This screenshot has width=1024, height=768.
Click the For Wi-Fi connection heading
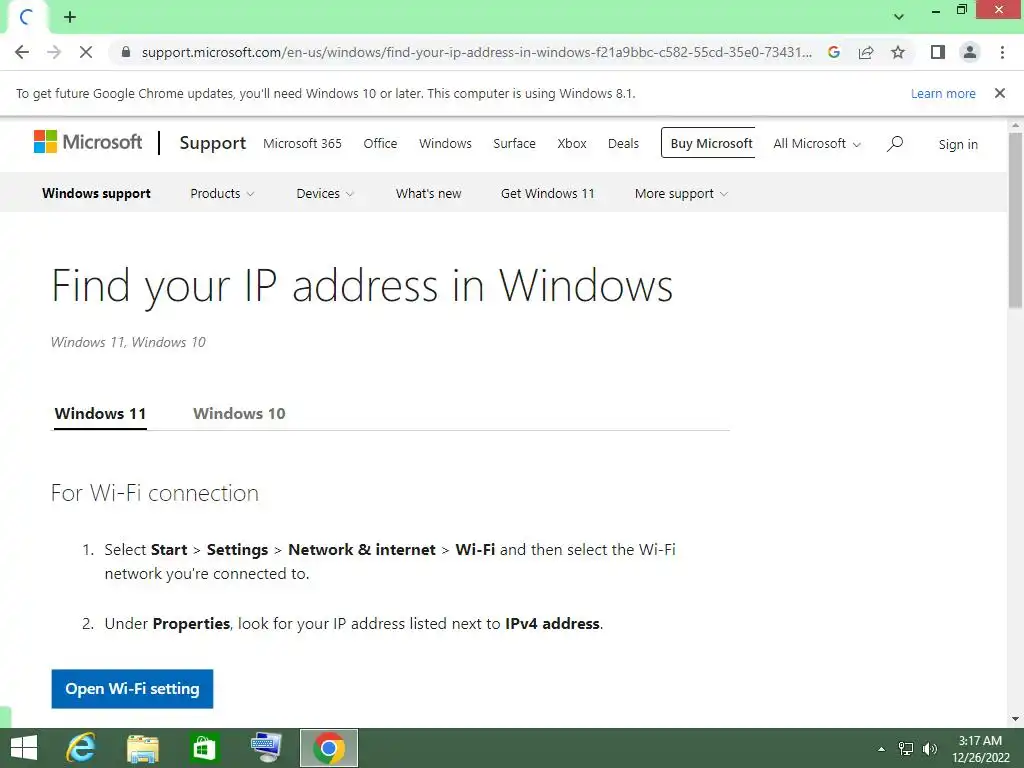(155, 493)
